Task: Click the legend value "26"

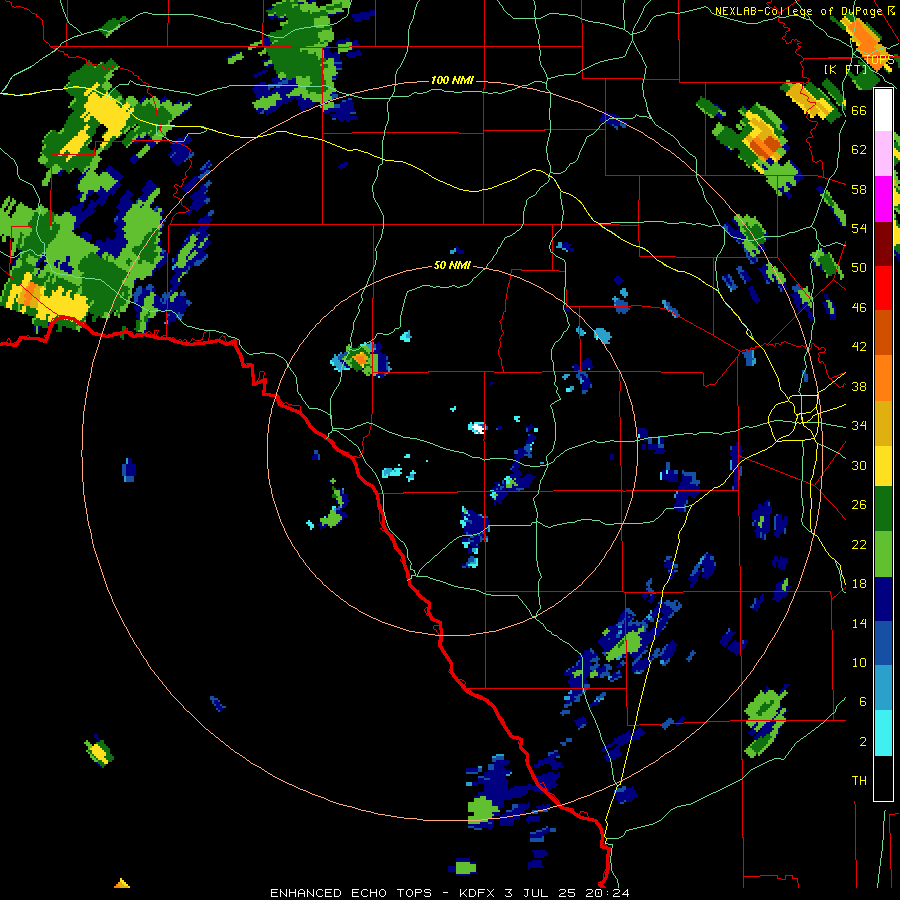Action: click(859, 505)
